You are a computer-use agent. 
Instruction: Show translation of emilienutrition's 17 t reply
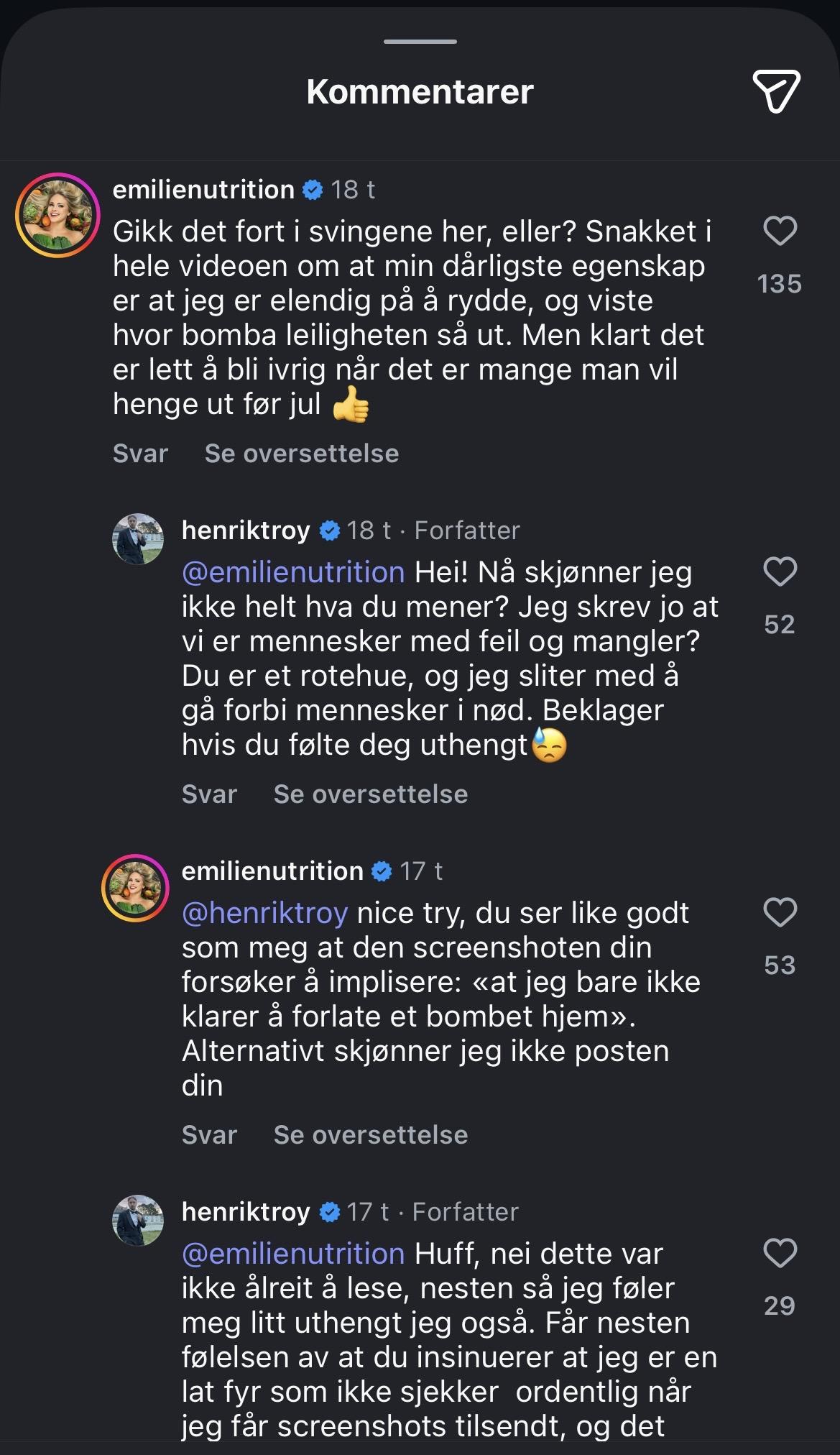371,1135
